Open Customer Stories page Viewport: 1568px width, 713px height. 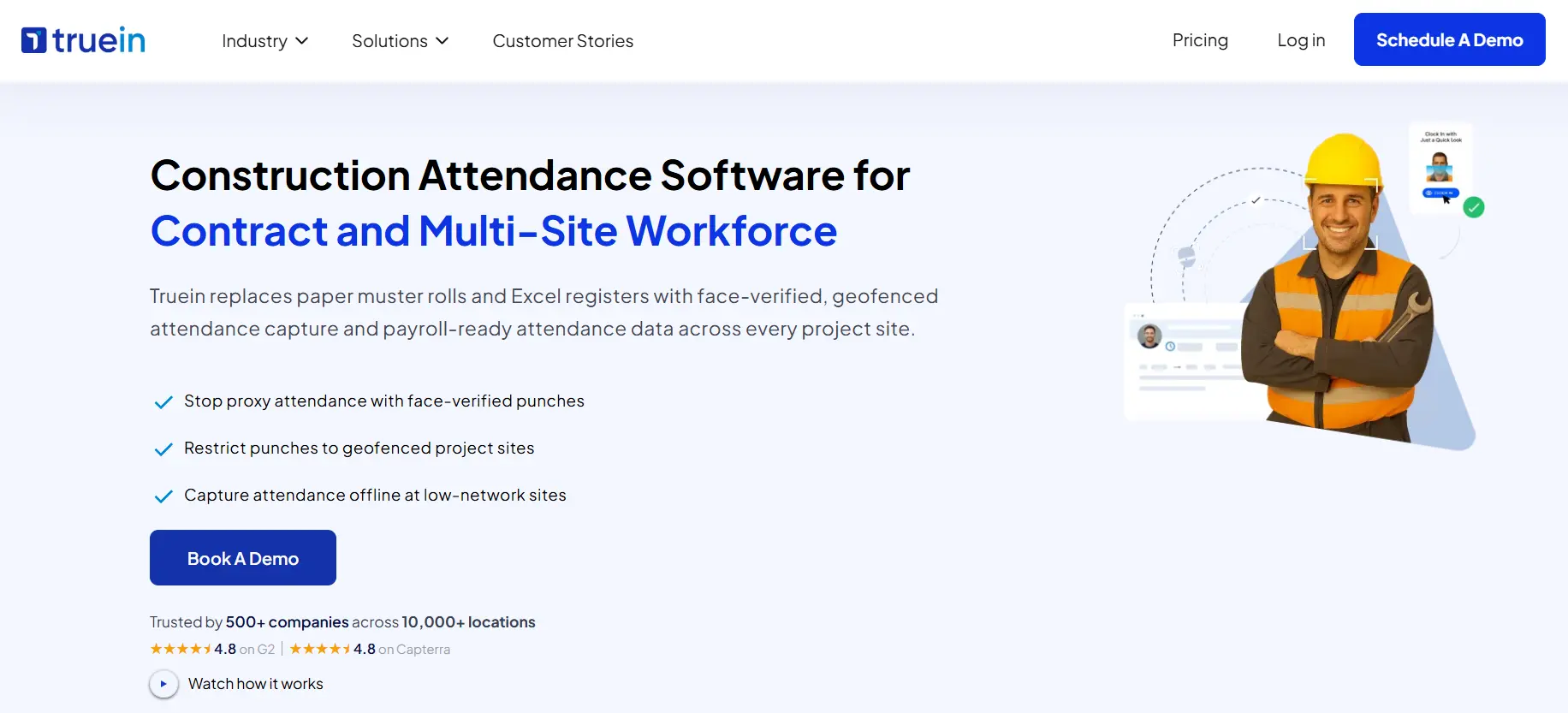[x=562, y=41]
